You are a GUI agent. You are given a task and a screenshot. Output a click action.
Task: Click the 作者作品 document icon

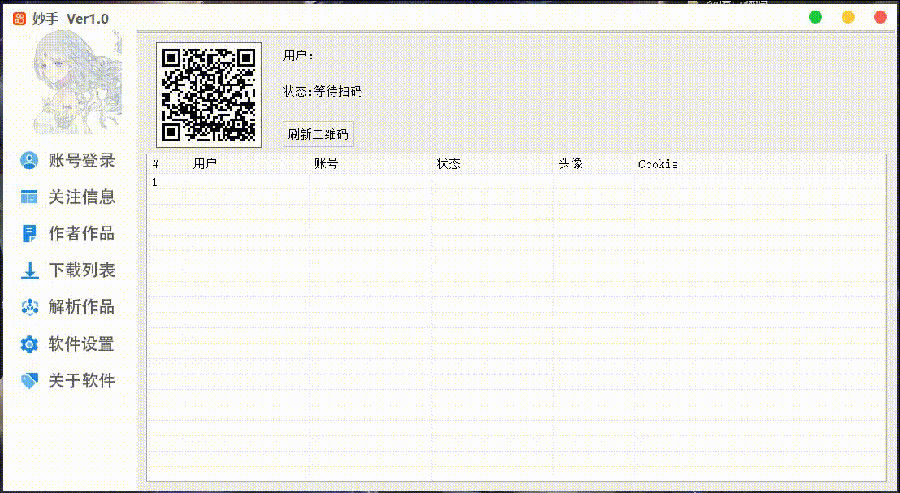click(29, 234)
